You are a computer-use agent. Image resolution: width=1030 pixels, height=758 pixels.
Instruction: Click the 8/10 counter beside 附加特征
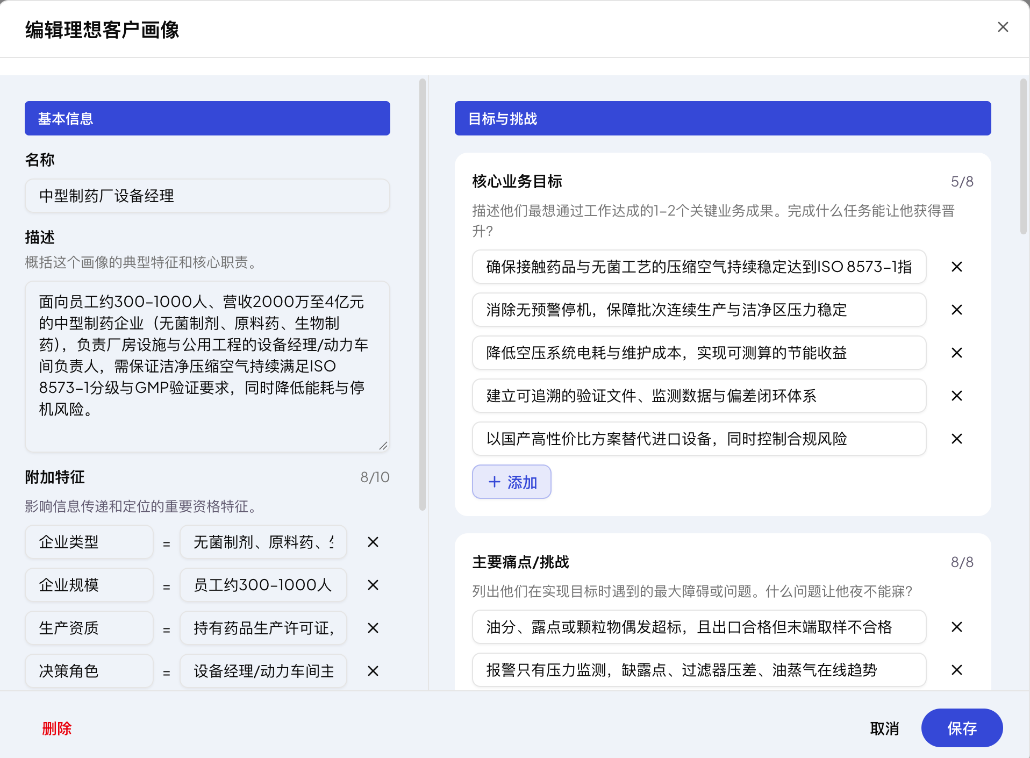[x=374, y=477]
